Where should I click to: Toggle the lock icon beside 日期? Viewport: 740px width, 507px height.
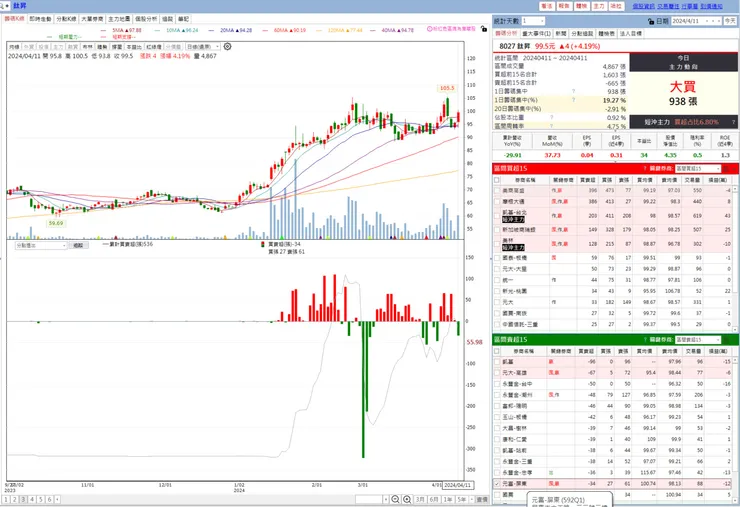tap(651, 21)
